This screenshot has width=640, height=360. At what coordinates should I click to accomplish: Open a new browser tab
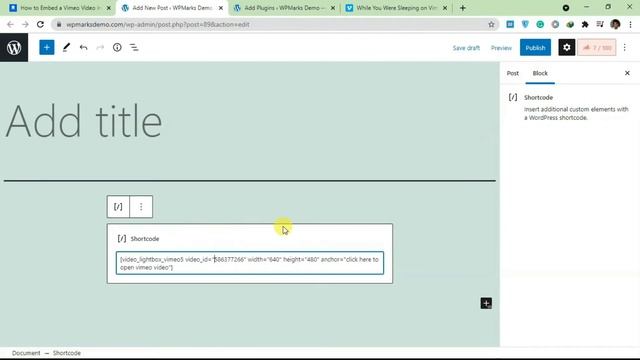(x=462, y=8)
